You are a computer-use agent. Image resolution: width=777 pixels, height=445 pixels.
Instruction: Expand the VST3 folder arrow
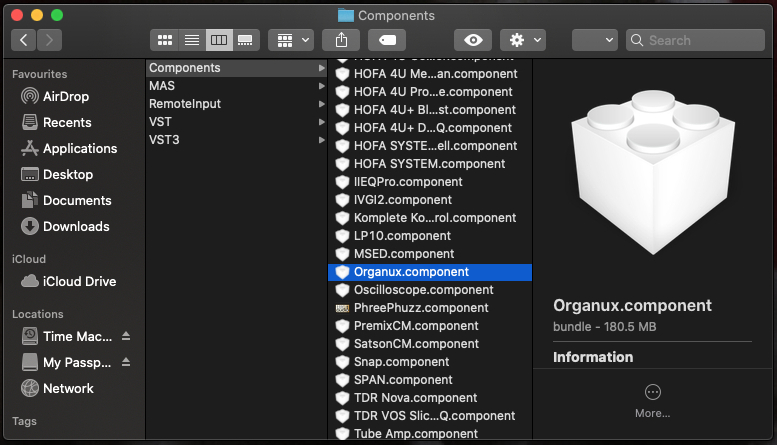(322, 140)
